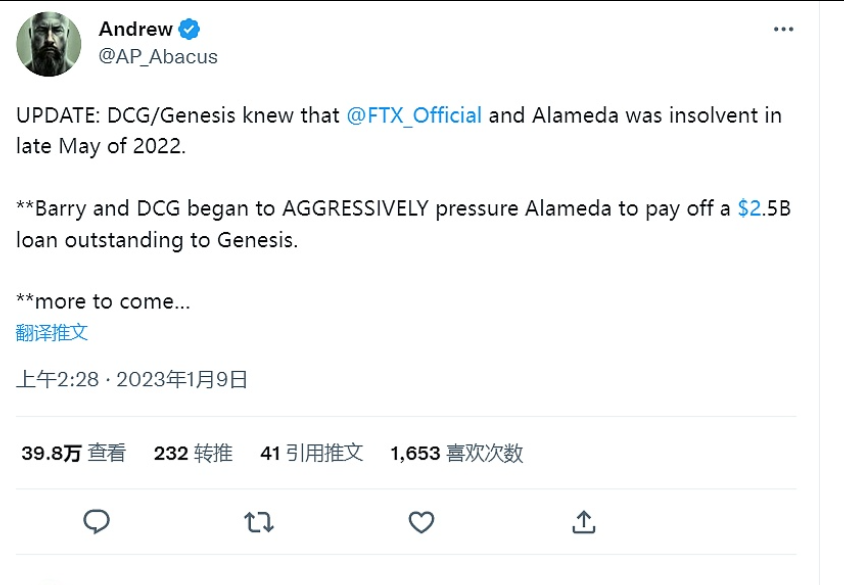The image size is (844, 585).
Task: Reply to Andrew's tweet via speech bubble icon
Action: pyautogui.click(x=96, y=522)
